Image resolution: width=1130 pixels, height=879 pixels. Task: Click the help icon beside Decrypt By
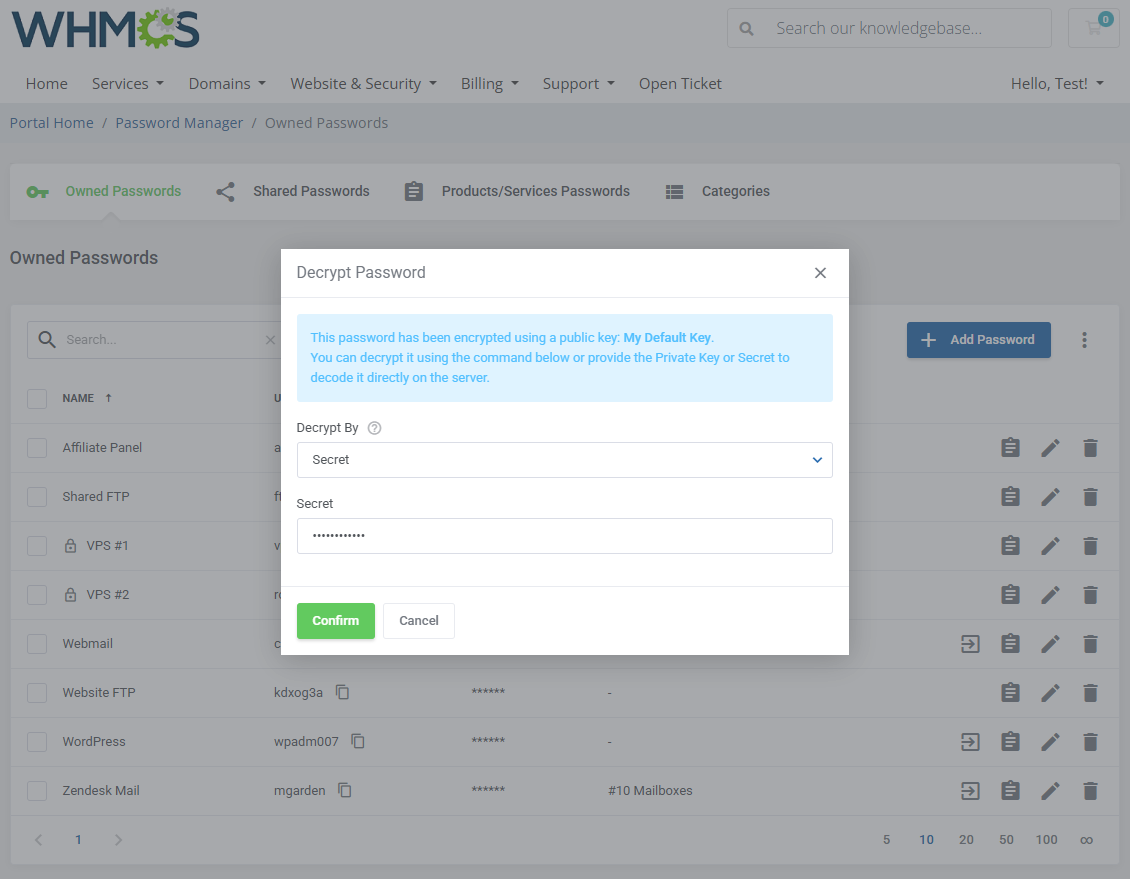pos(375,428)
